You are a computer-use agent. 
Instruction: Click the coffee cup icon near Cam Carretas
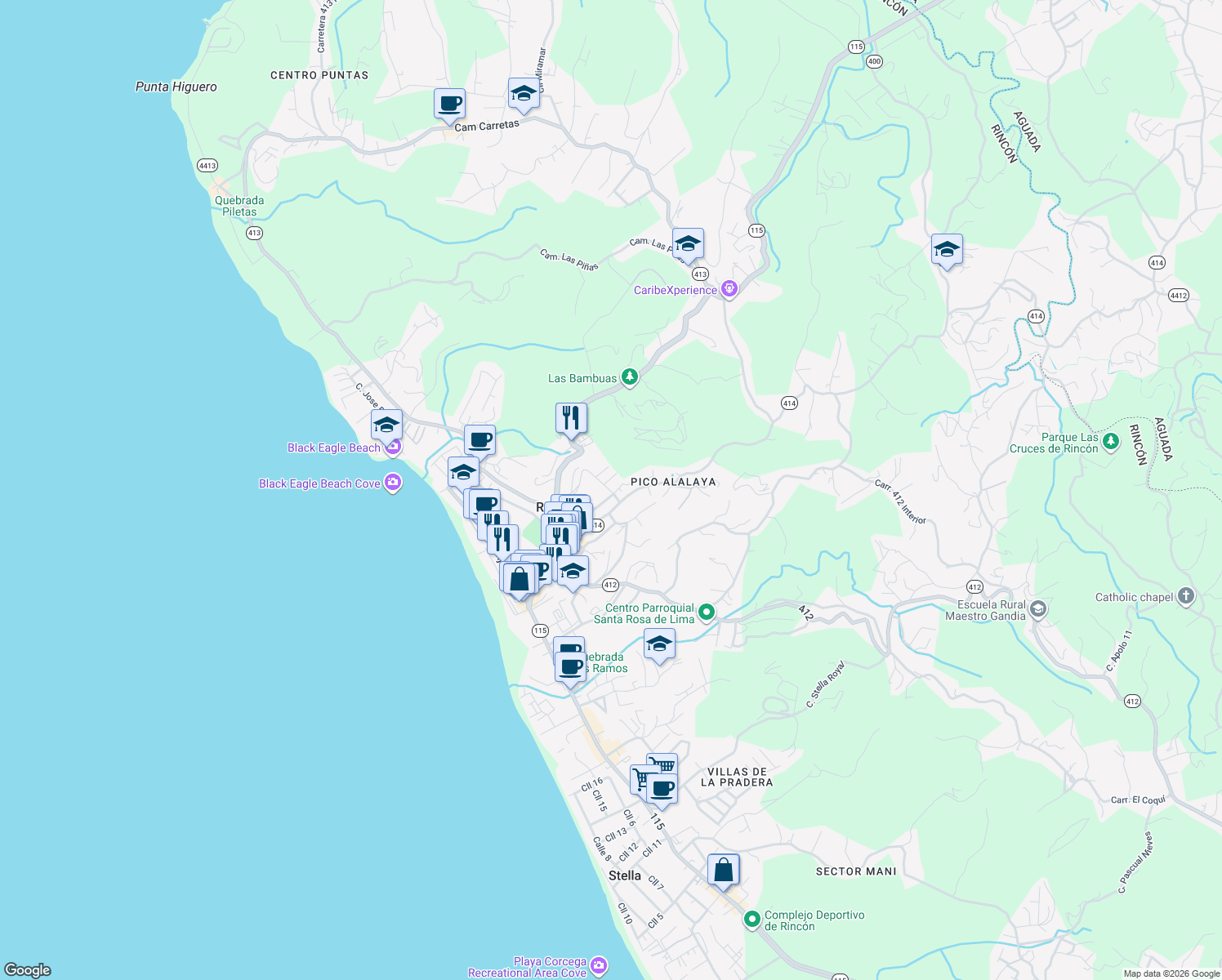[449, 104]
